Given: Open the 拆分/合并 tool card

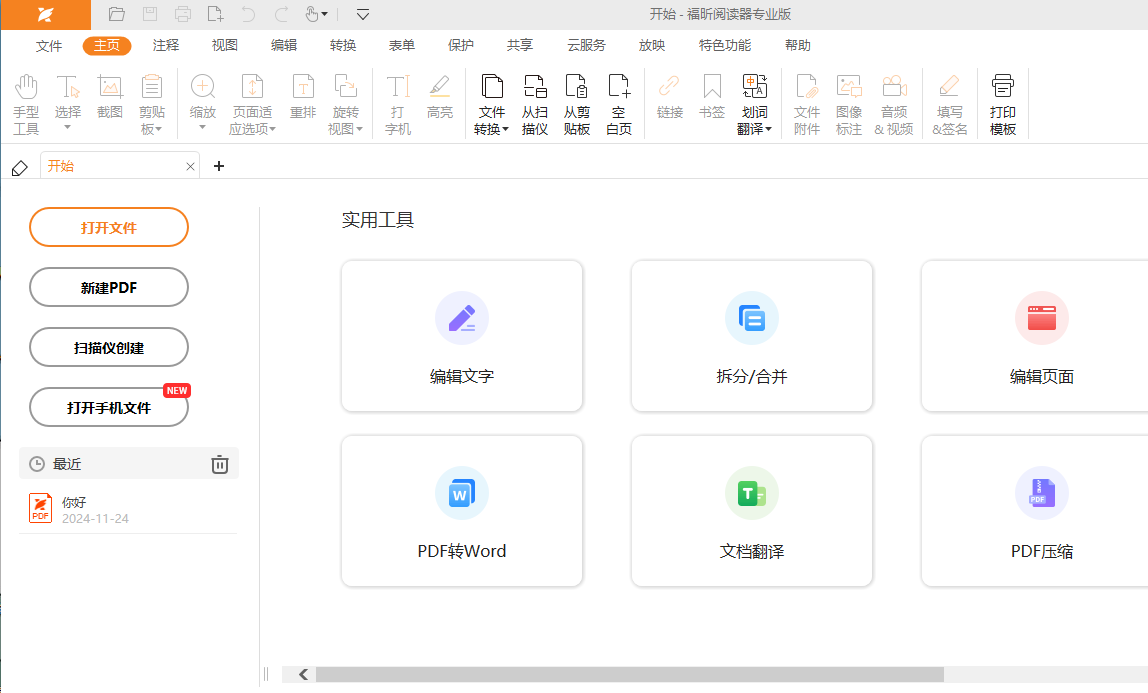Looking at the screenshot, I should tap(752, 337).
